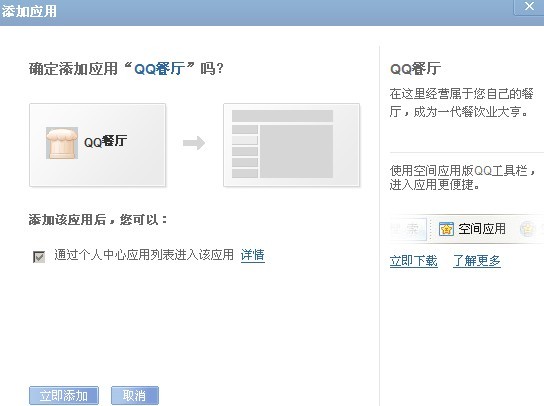
Task: Click the QQ餐厅 text in app card
Action: [x=105, y=141]
